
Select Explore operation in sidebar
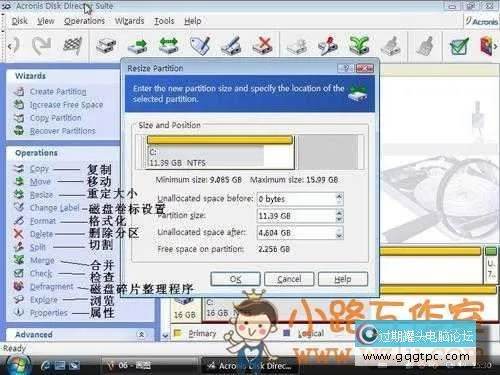[x=44, y=300]
